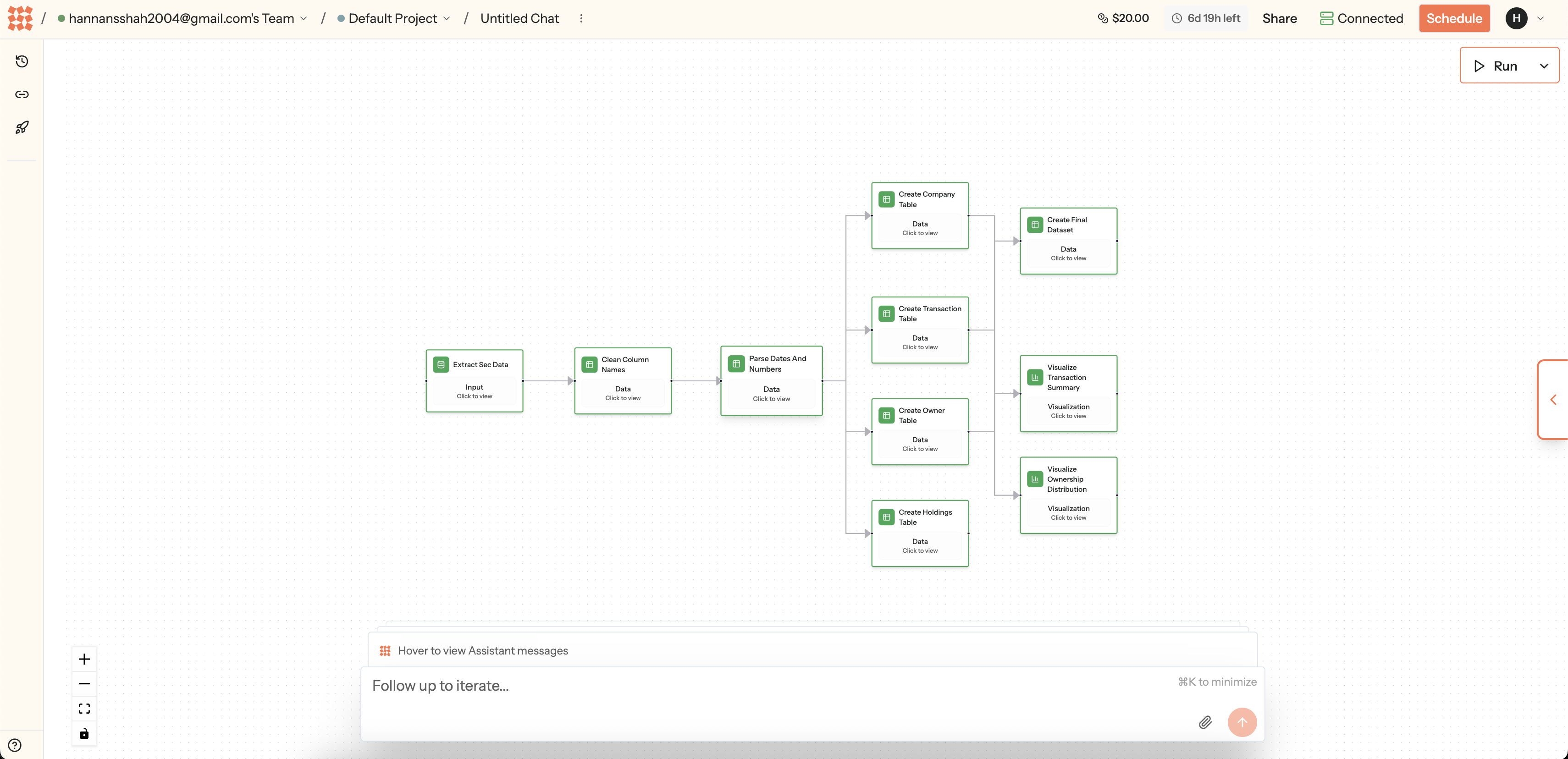
Task: Click the link icon in left sidebar
Action: tap(22, 94)
